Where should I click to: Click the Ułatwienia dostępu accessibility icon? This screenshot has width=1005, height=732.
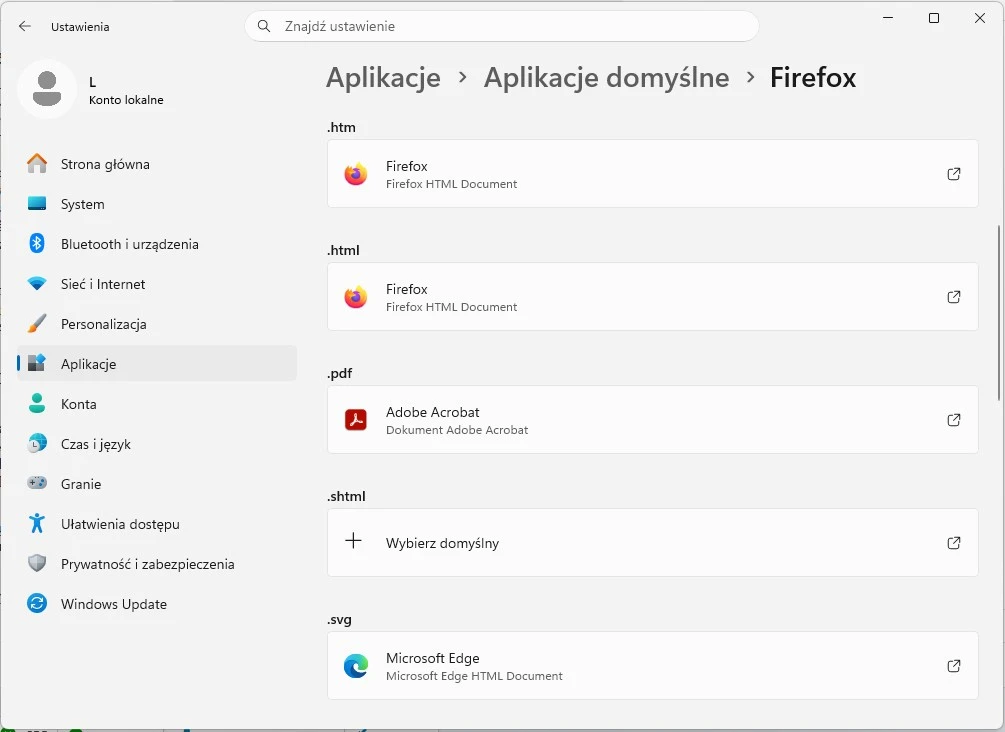37,523
